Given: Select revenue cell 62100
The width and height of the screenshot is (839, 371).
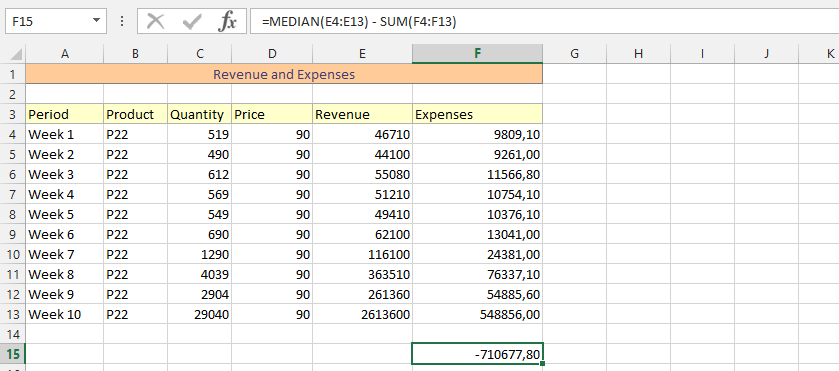Looking at the screenshot, I should (x=362, y=234).
